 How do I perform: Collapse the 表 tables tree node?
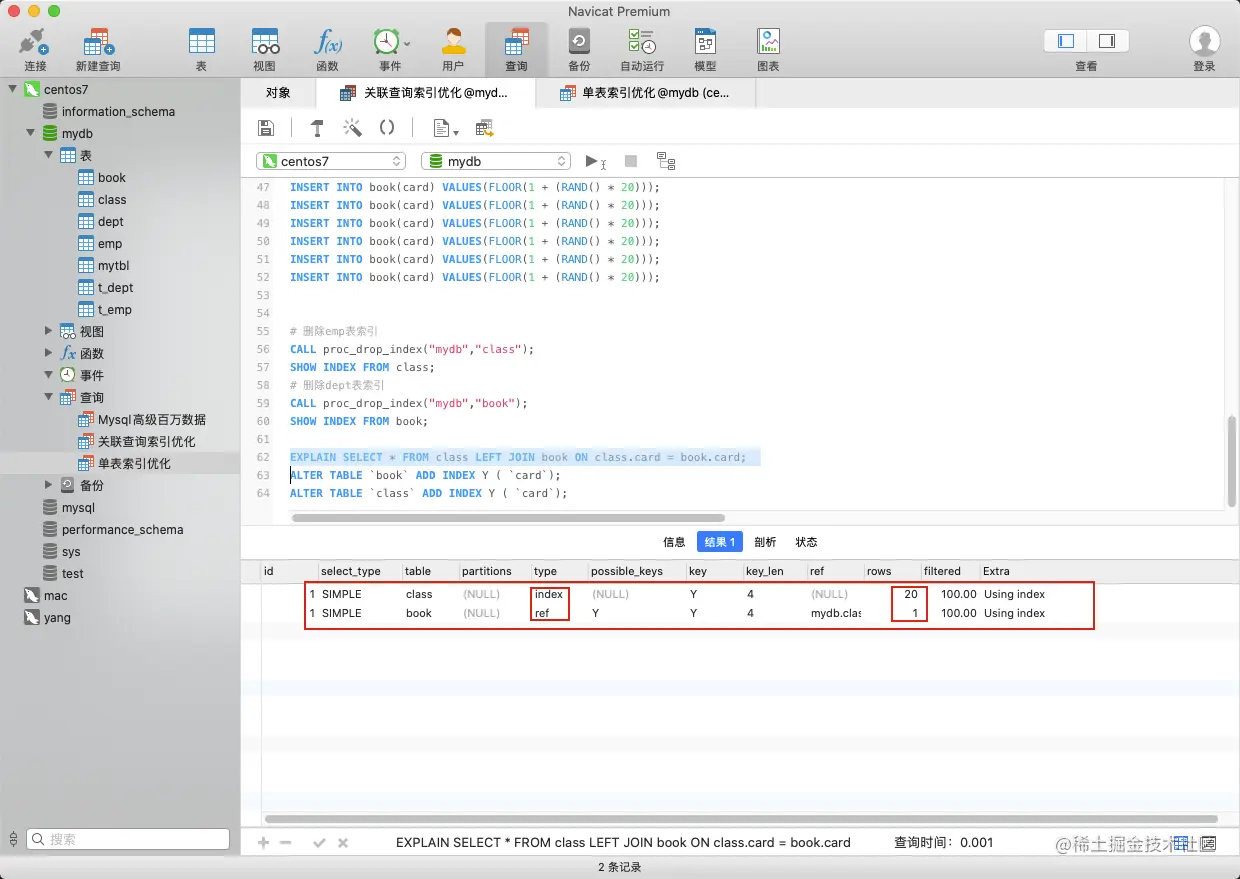coord(49,155)
